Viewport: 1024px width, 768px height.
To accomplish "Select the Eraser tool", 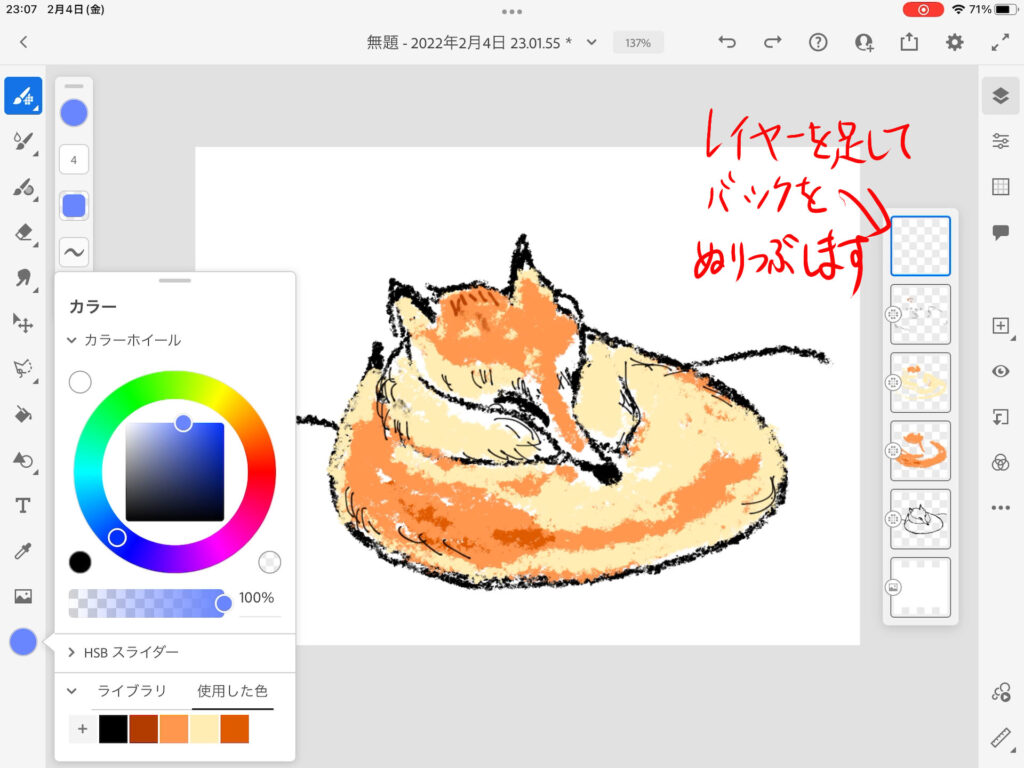I will [x=23, y=232].
